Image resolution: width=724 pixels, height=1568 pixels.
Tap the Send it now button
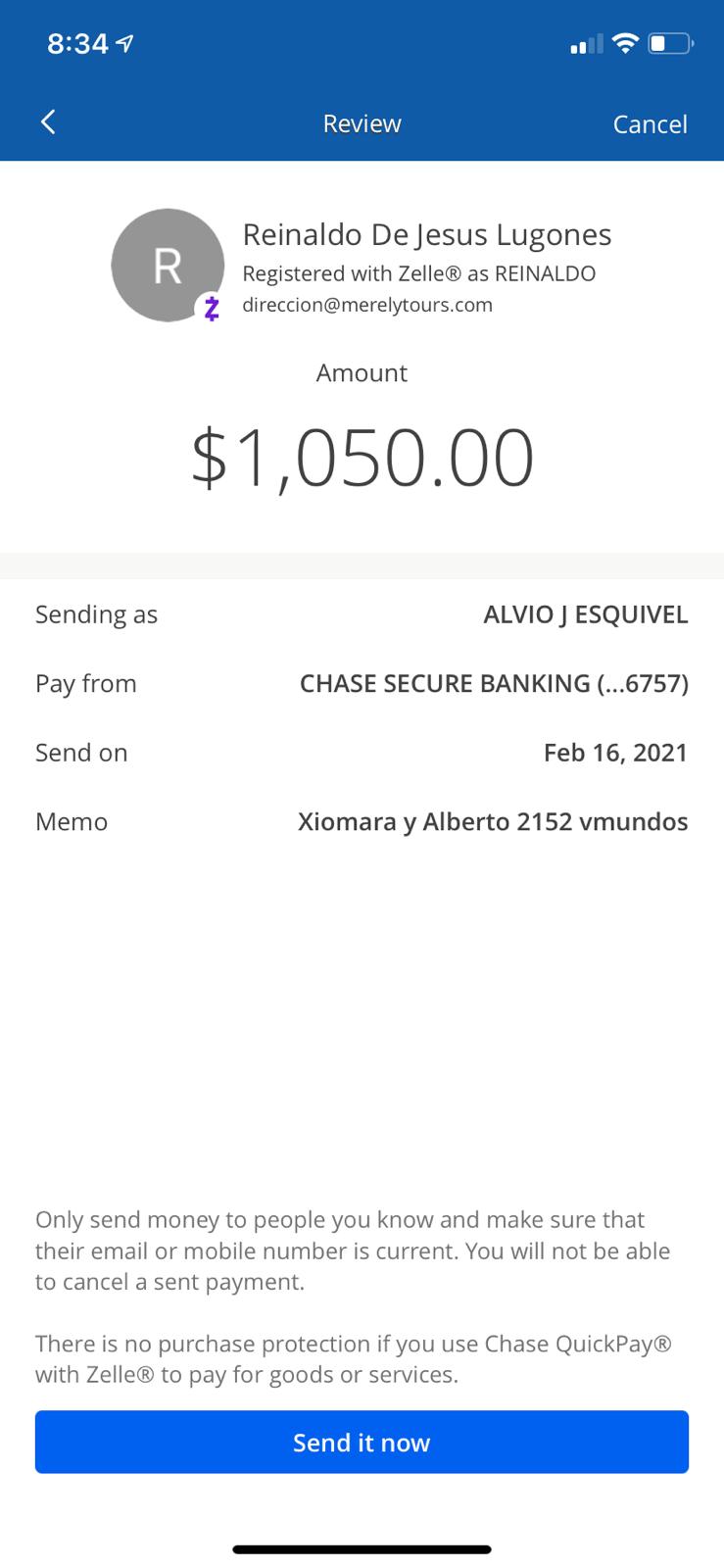tap(362, 1442)
